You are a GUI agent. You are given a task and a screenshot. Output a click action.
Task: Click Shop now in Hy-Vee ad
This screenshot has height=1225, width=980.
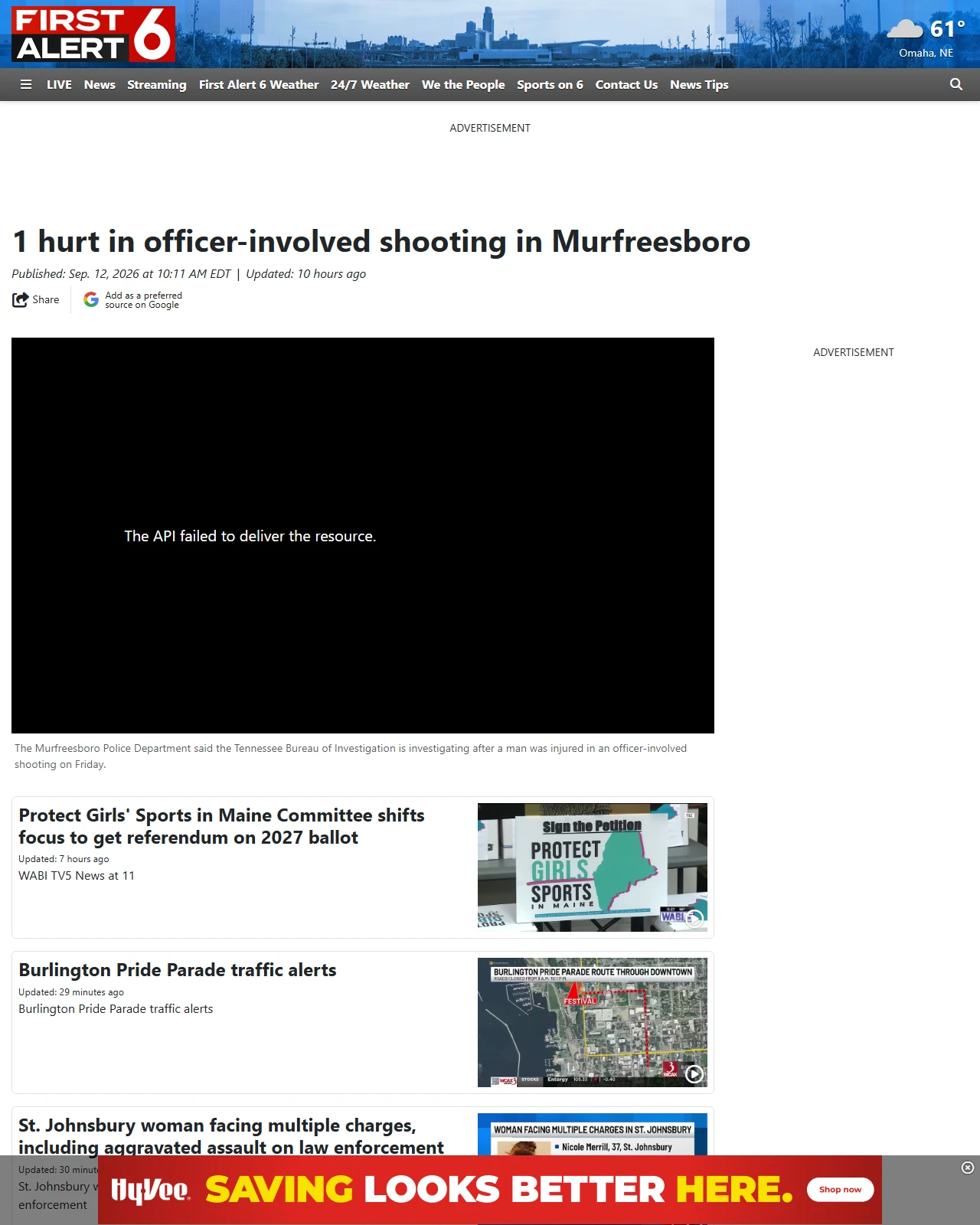coord(840,1189)
